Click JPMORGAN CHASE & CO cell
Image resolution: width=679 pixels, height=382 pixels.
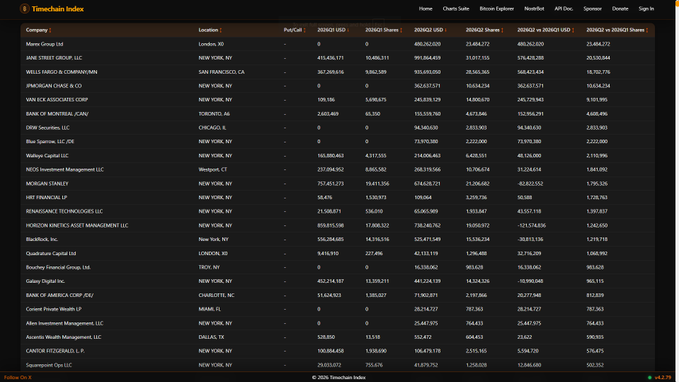click(54, 86)
